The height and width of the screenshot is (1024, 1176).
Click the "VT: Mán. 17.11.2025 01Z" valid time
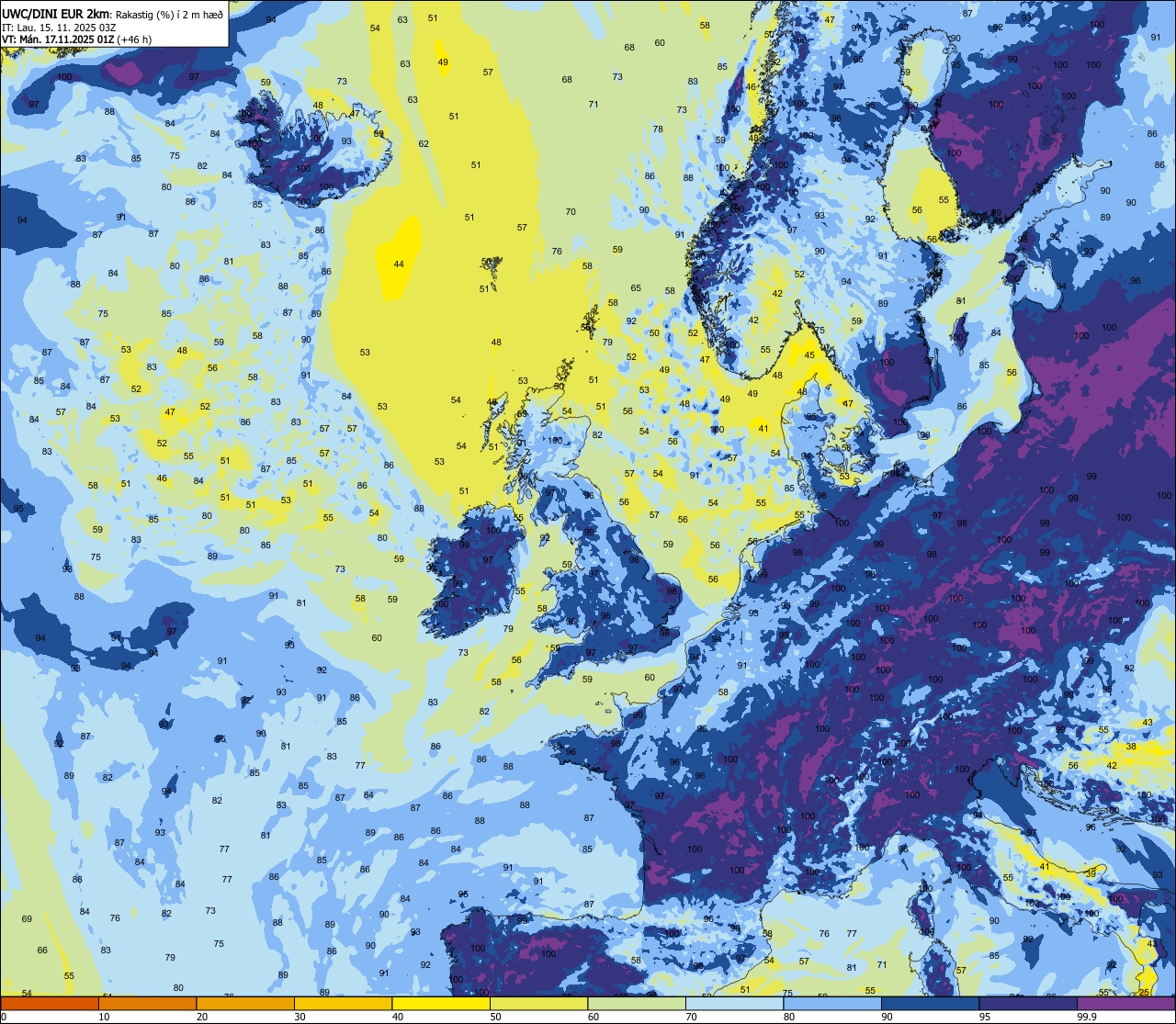(x=57, y=39)
